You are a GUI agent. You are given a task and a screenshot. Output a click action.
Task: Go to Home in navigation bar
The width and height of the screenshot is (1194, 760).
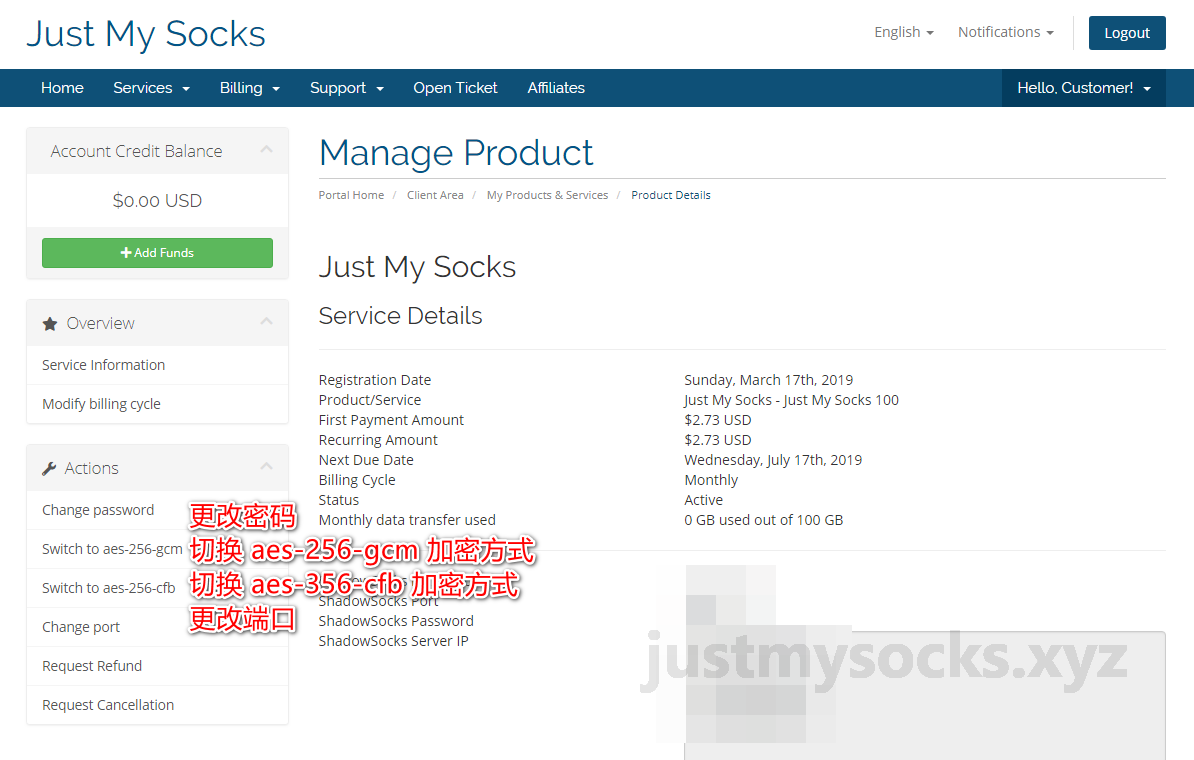(62, 88)
